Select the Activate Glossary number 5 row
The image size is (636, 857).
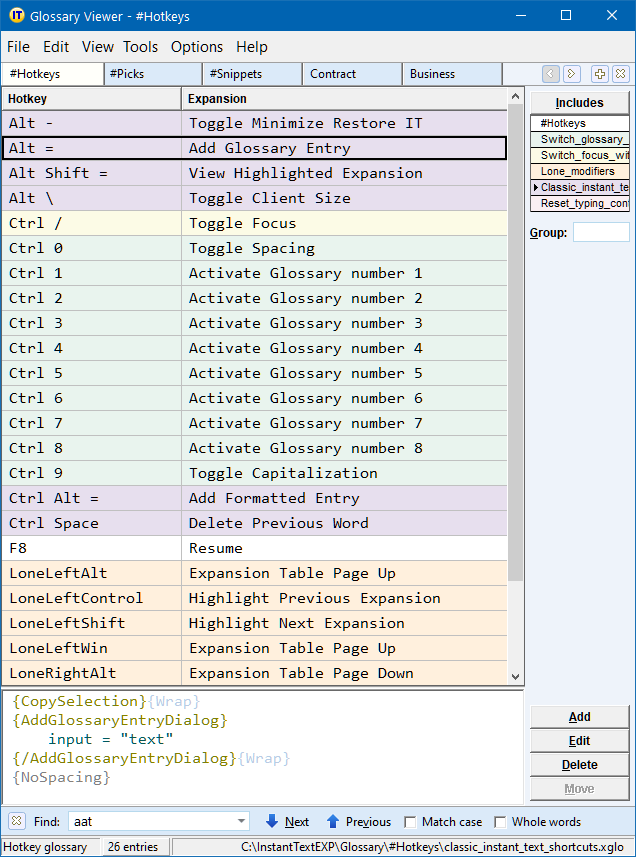[255, 373]
